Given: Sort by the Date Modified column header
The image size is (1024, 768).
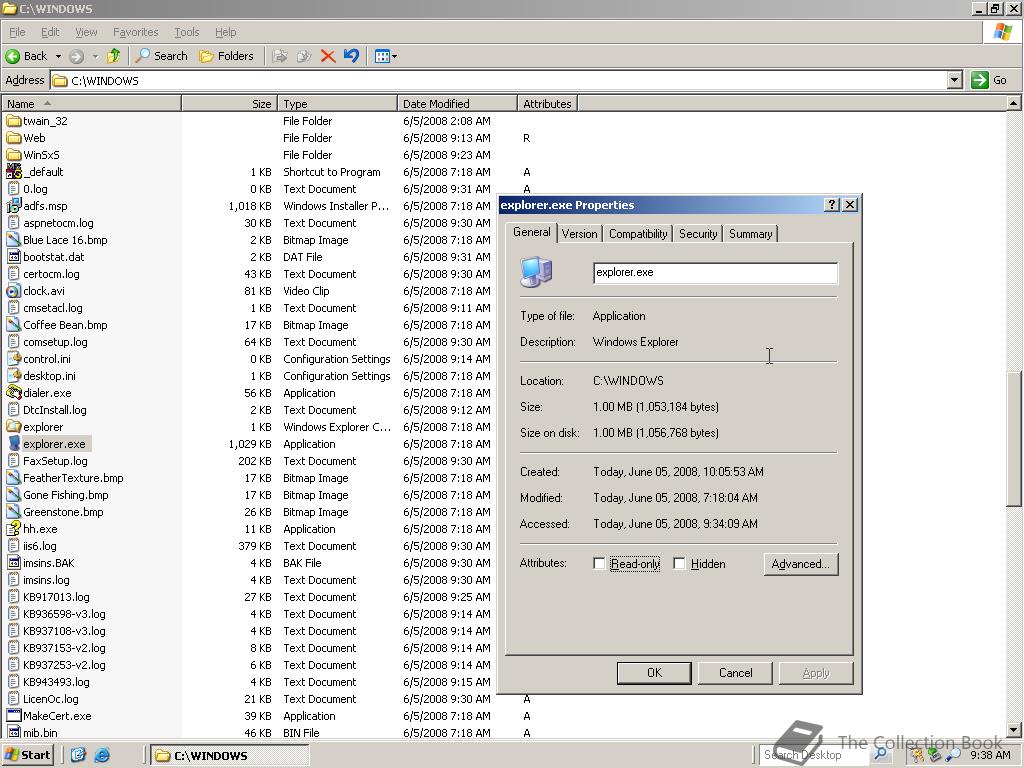Looking at the screenshot, I should [x=457, y=104].
